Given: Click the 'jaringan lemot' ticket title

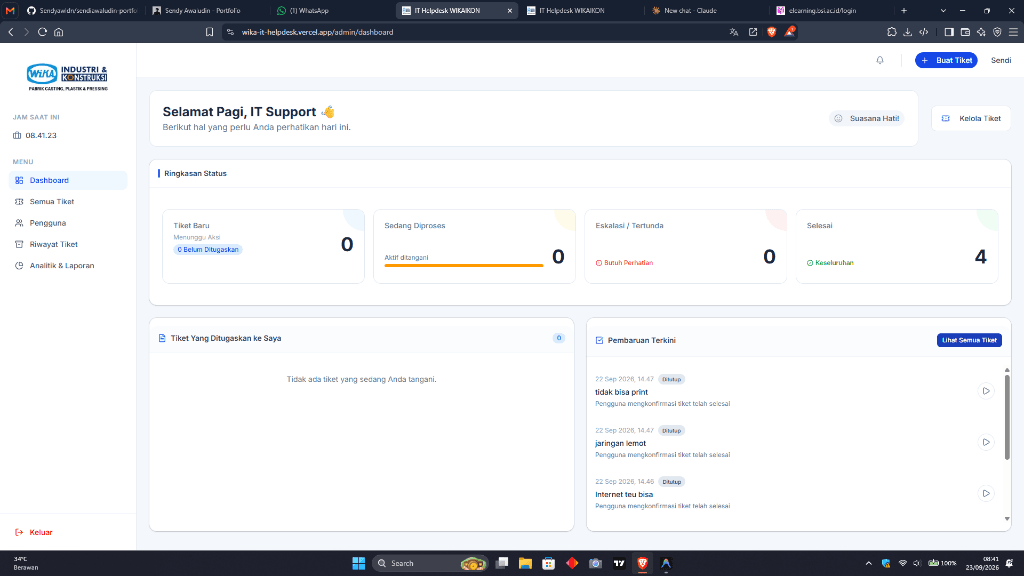Looking at the screenshot, I should coord(620,443).
